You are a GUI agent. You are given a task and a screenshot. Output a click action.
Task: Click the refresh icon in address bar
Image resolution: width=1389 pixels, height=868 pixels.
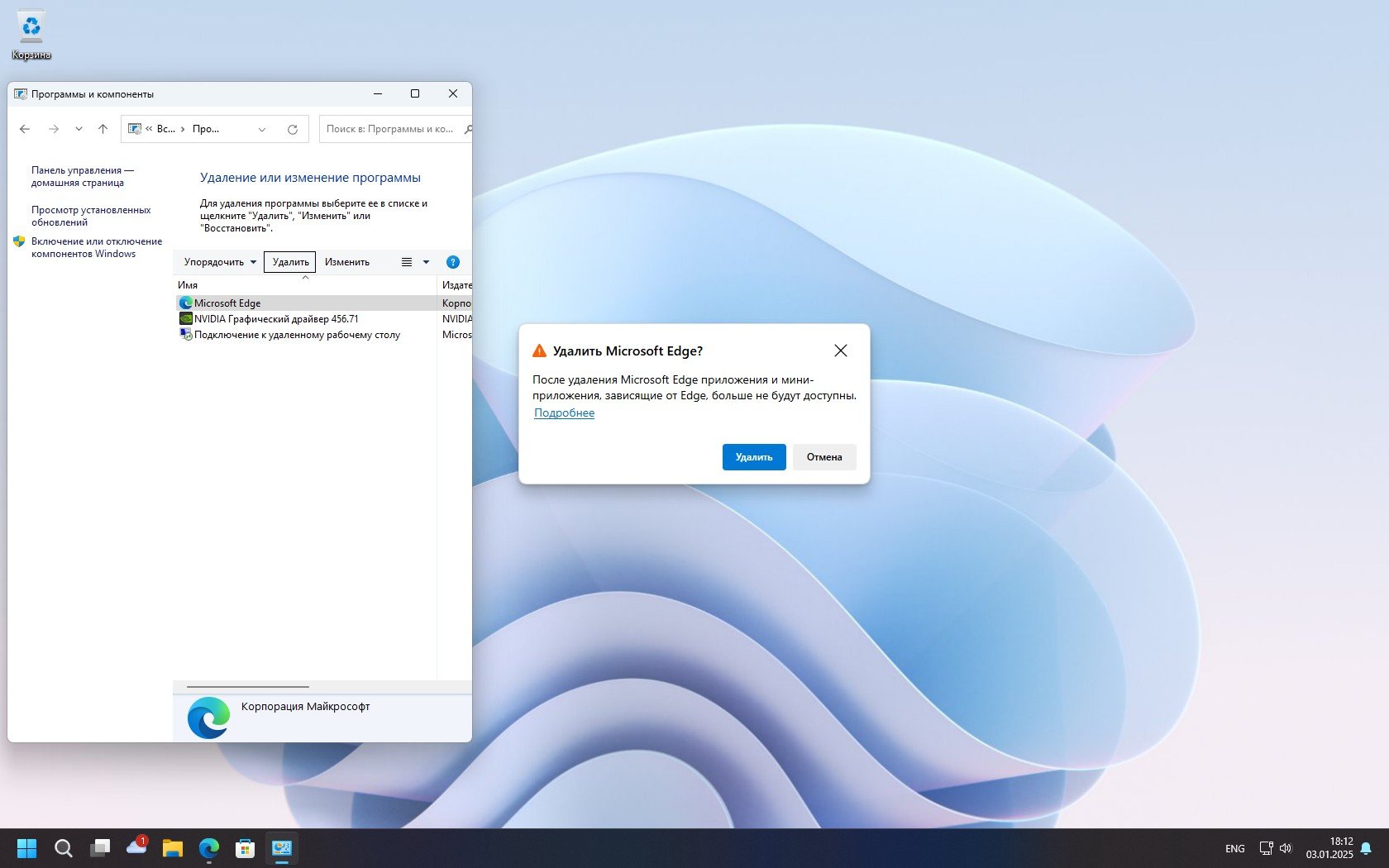tap(292, 129)
